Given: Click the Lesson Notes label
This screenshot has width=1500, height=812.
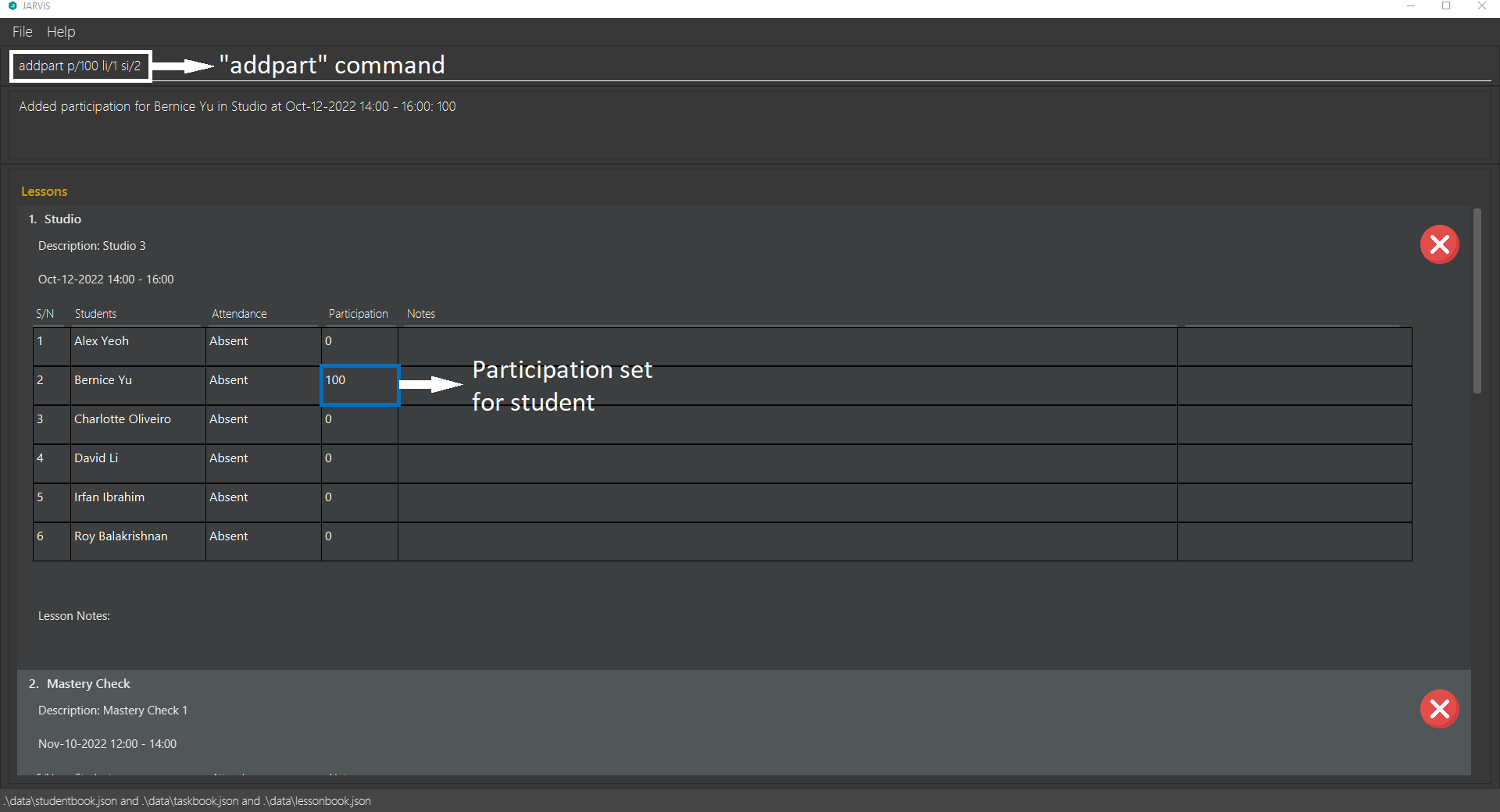Looking at the screenshot, I should tap(74, 616).
